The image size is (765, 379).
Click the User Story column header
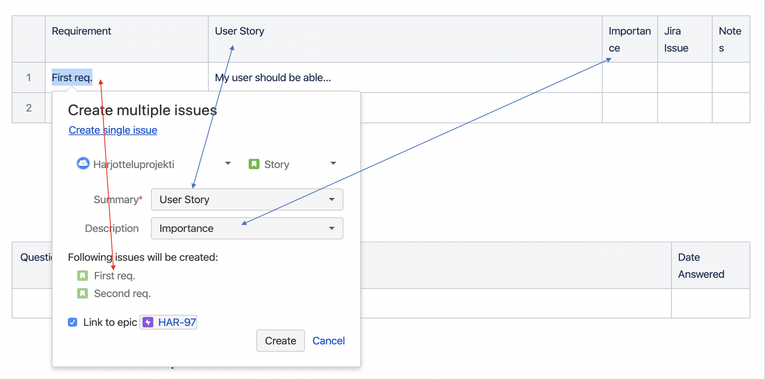tap(240, 31)
